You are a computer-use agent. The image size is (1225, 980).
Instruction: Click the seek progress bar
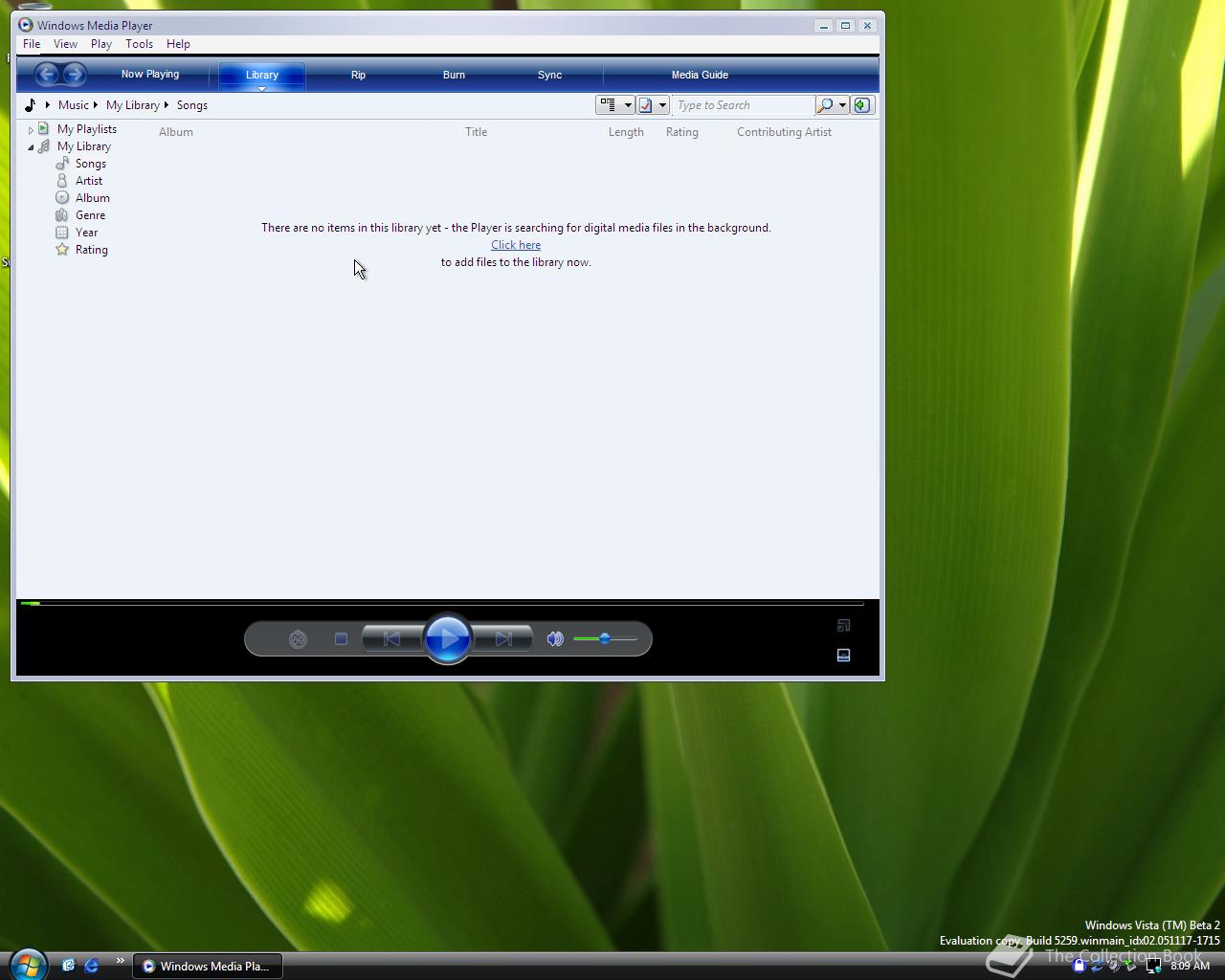pos(442,604)
